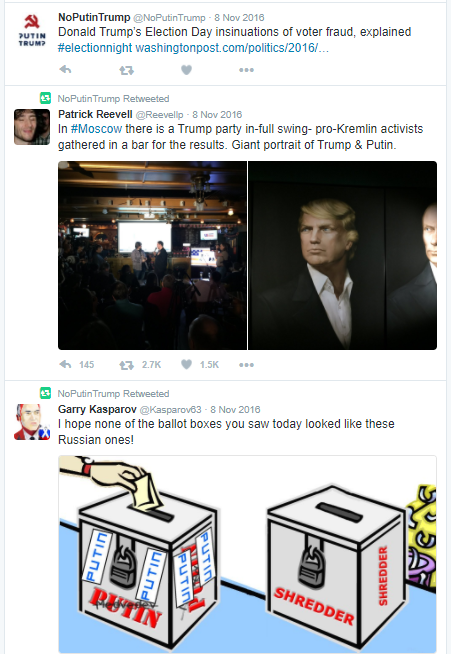Open the 8 Nov 2016 timestamp on Kasparov's tweet
This screenshot has height=654, width=451.
tap(235, 410)
